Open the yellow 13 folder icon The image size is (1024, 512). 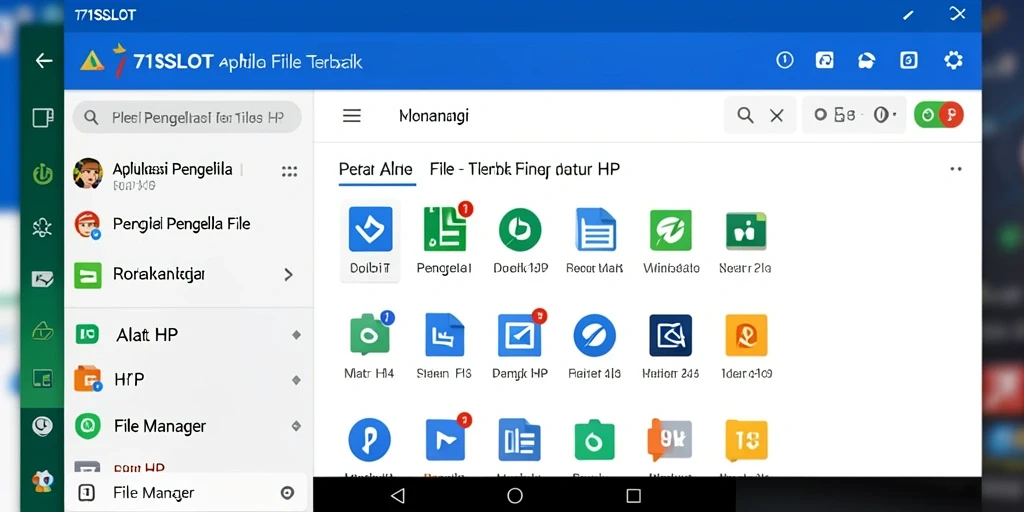pos(746,440)
